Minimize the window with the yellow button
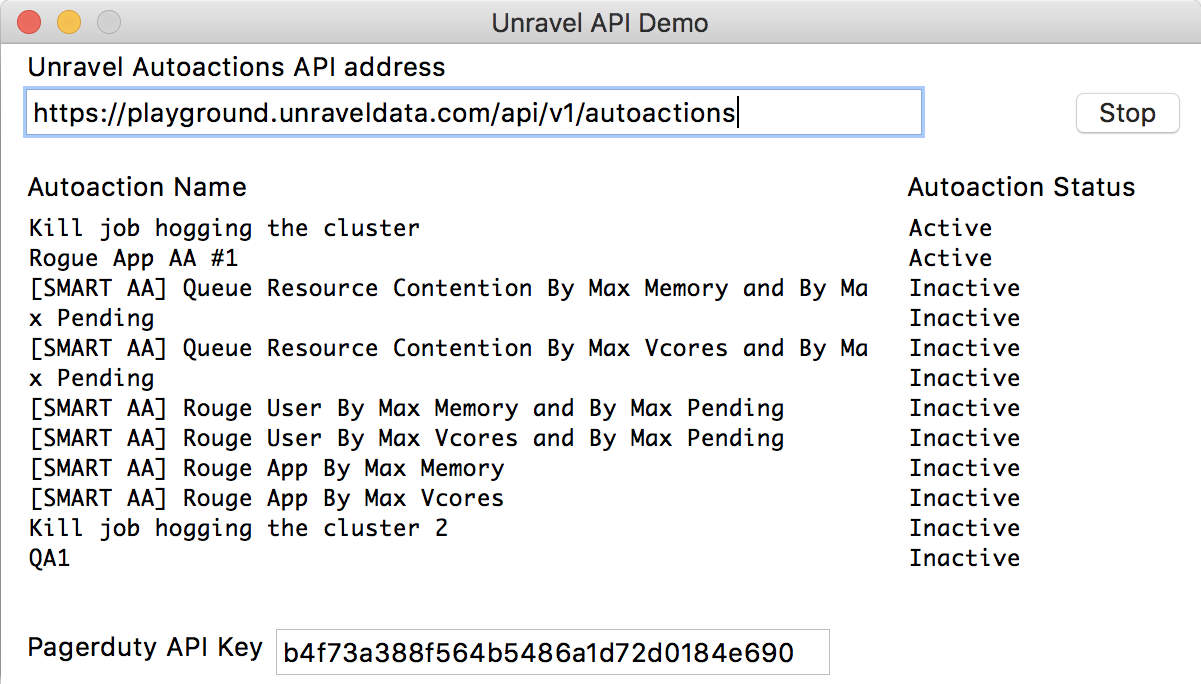Viewport: 1201px width, 684px height. [x=69, y=22]
